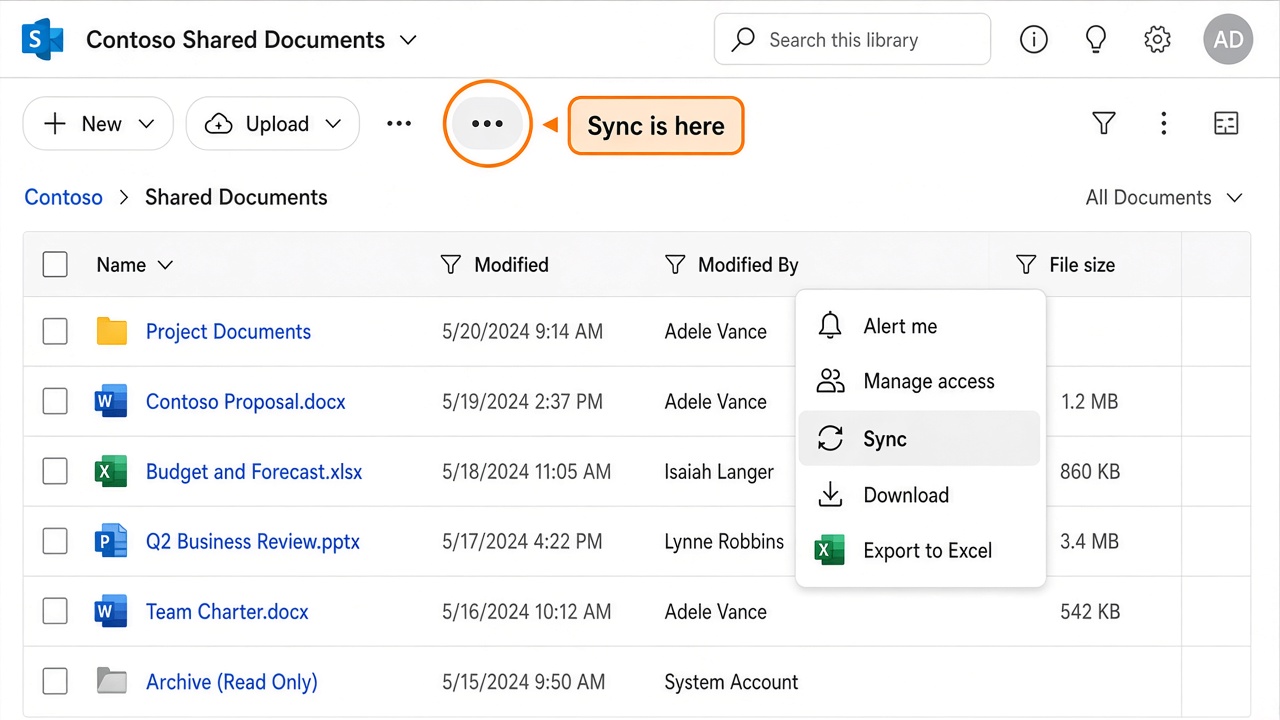Select Download in the menu
The width and height of the screenshot is (1280, 720).
[x=920, y=494]
